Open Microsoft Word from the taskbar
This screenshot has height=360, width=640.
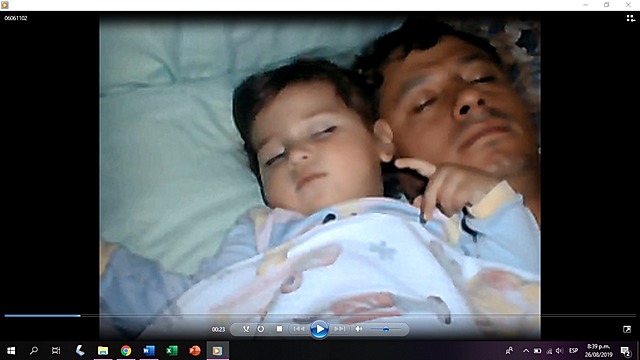click(x=149, y=350)
